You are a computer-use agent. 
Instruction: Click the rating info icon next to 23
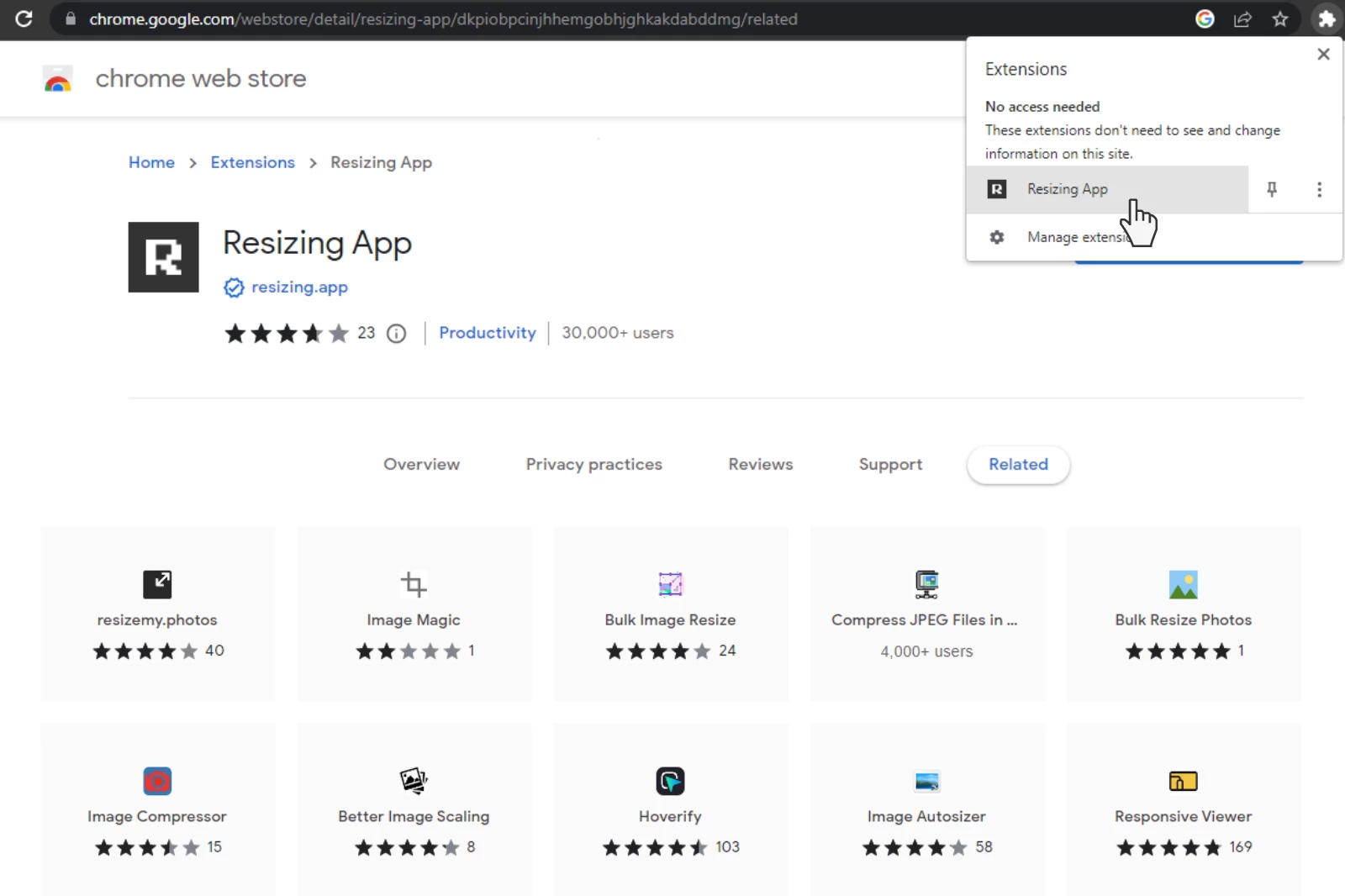point(396,334)
